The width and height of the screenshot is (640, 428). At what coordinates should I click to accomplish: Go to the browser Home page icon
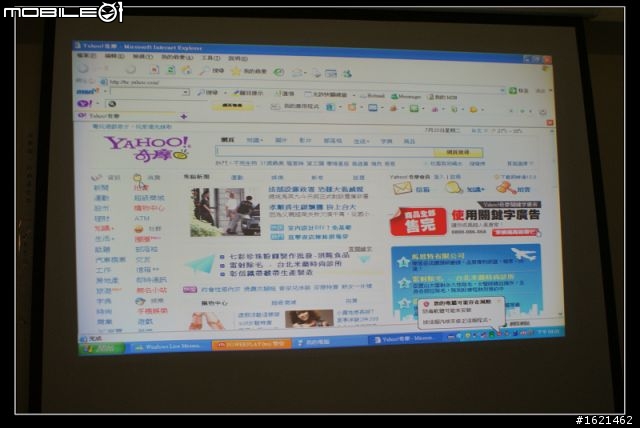pos(187,70)
